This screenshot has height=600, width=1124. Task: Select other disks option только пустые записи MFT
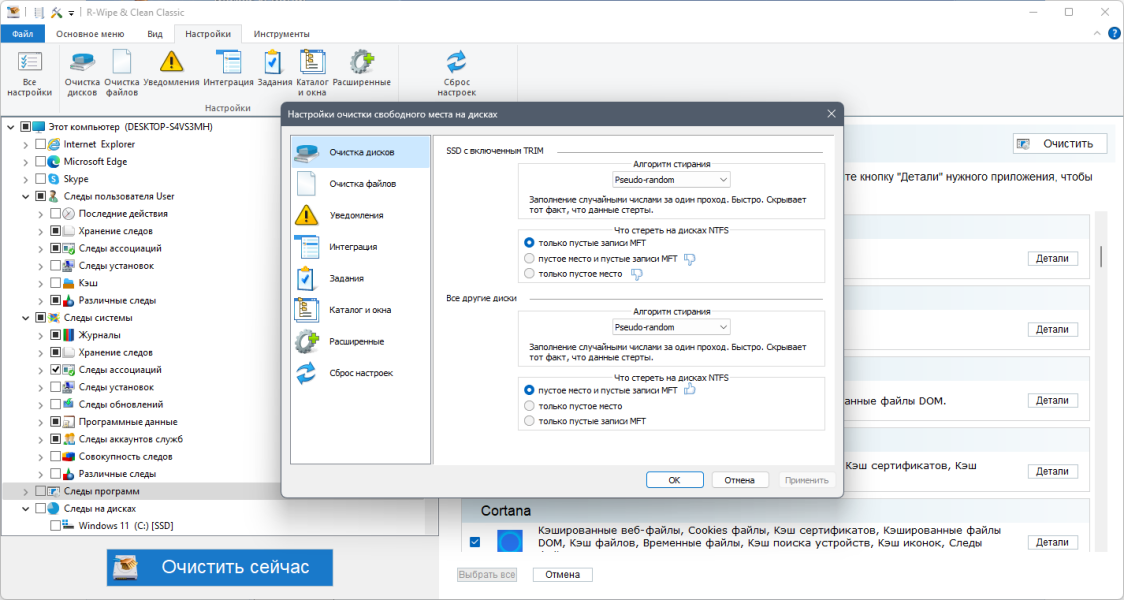point(529,421)
